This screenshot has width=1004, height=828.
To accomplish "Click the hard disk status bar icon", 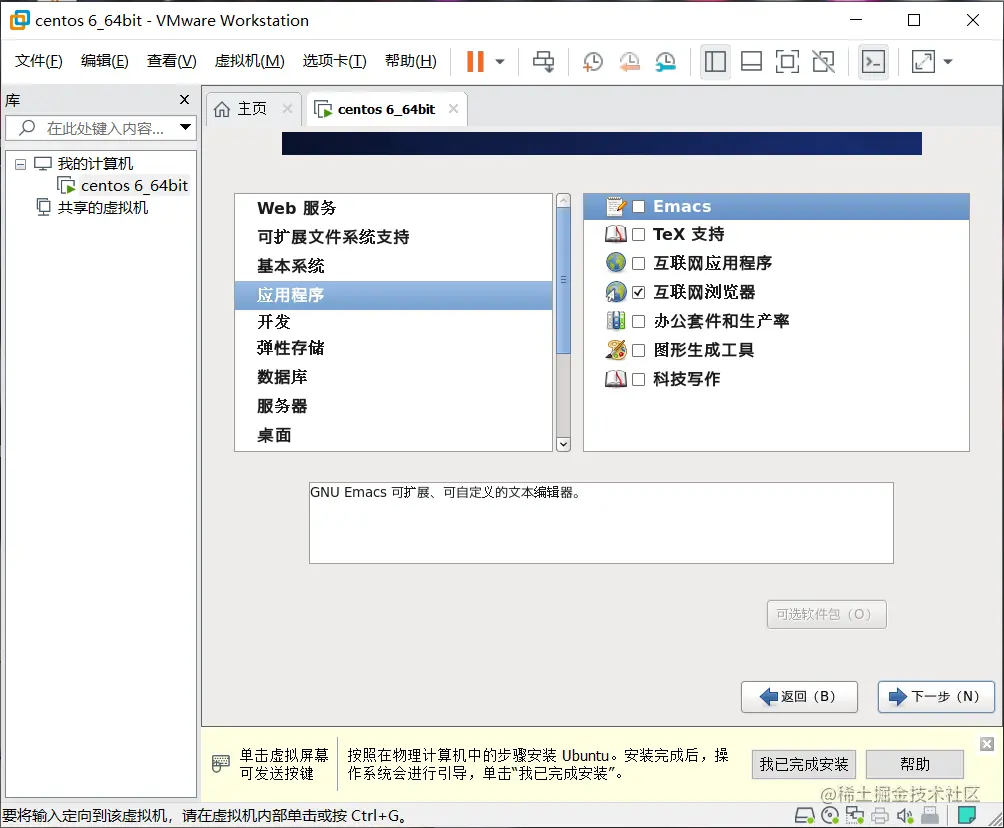I will [805, 815].
